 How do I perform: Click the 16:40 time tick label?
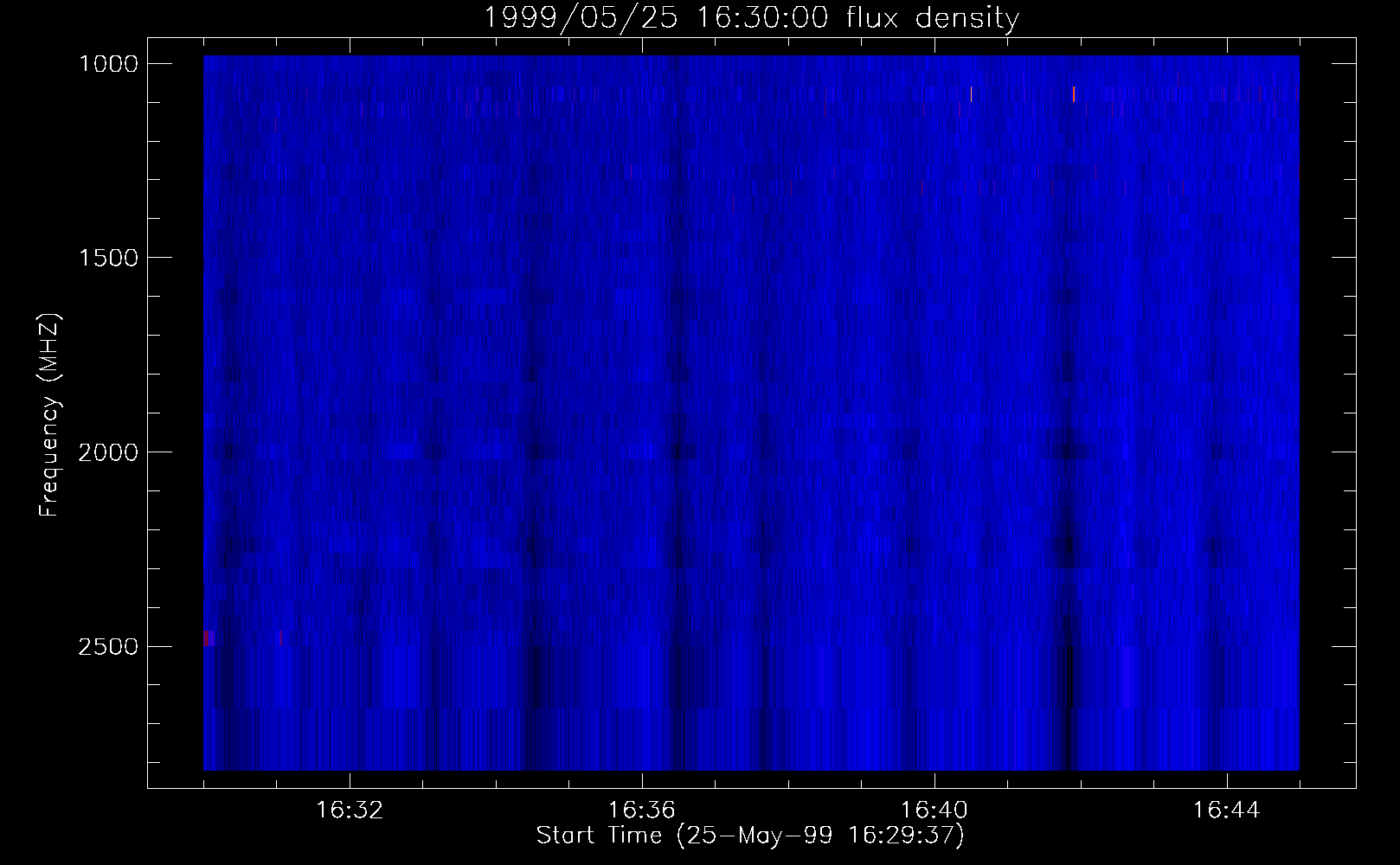(934, 811)
